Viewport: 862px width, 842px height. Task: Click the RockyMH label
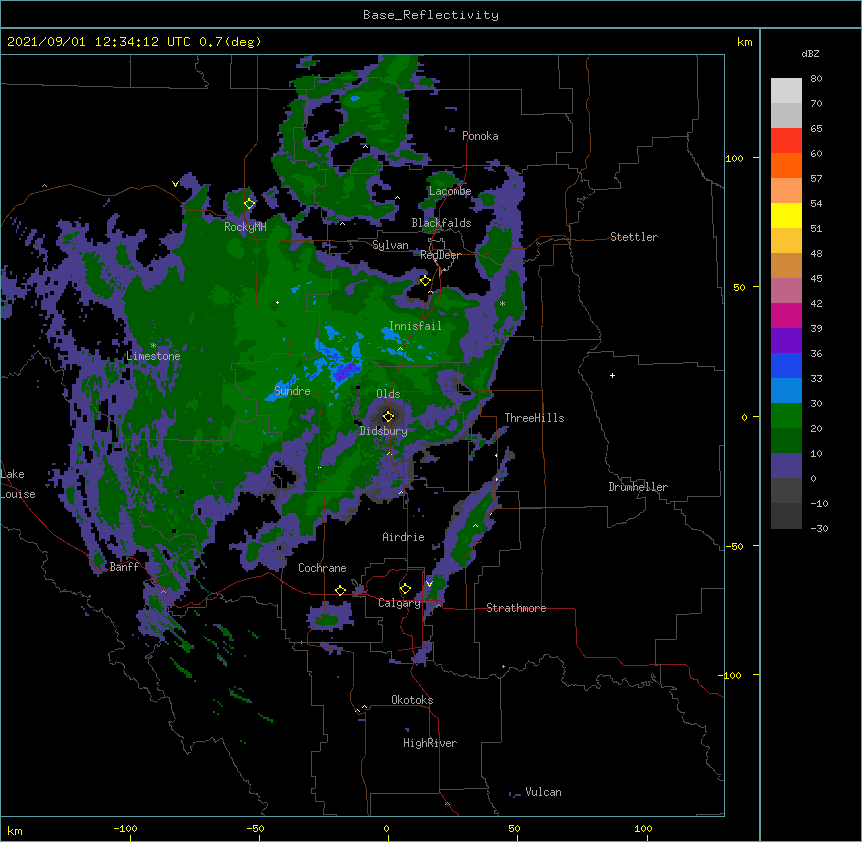pyautogui.click(x=245, y=227)
